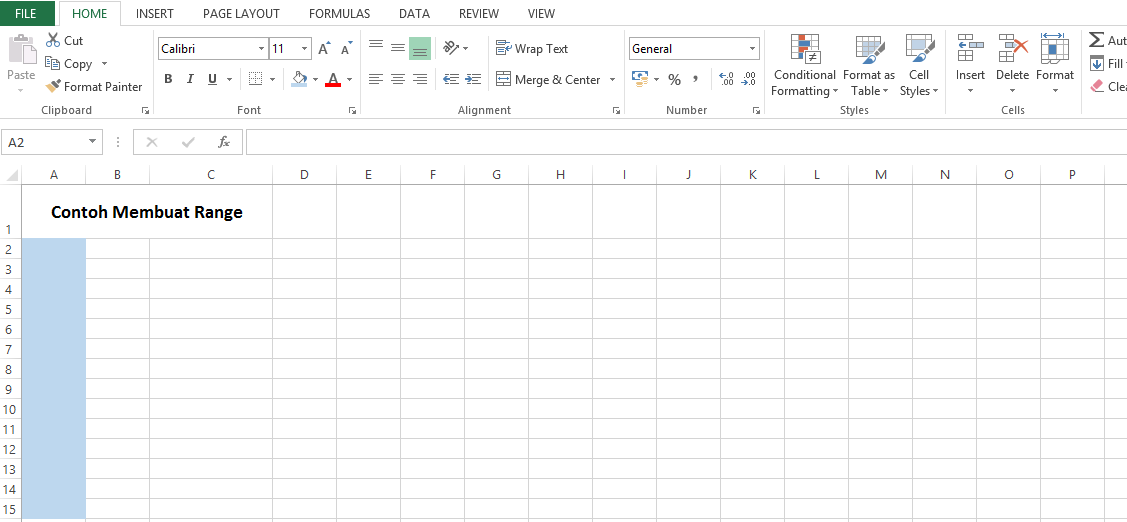
Task: Open Cell Styles gallery
Action: [919, 65]
